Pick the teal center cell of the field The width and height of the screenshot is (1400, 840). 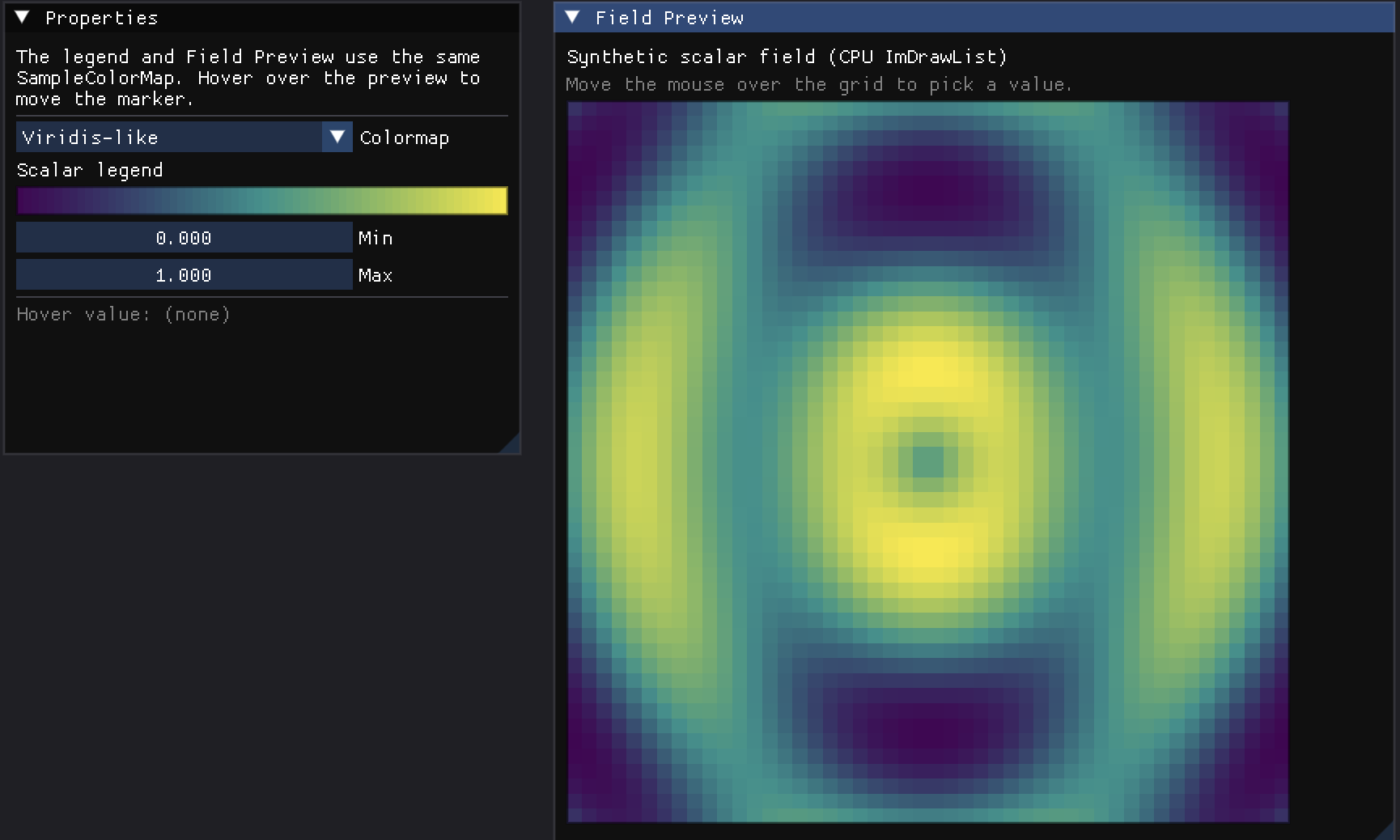tap(928, 462)
